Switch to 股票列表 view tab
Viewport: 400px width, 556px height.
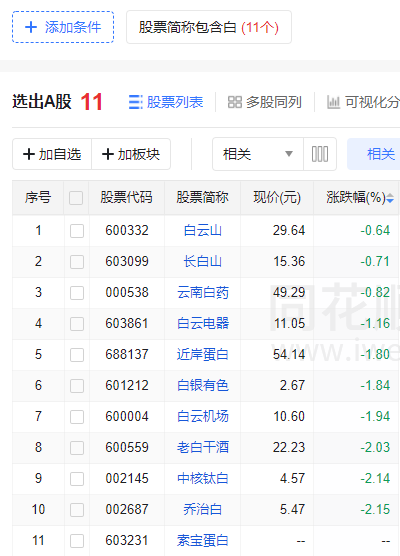(x=166, y=102)
